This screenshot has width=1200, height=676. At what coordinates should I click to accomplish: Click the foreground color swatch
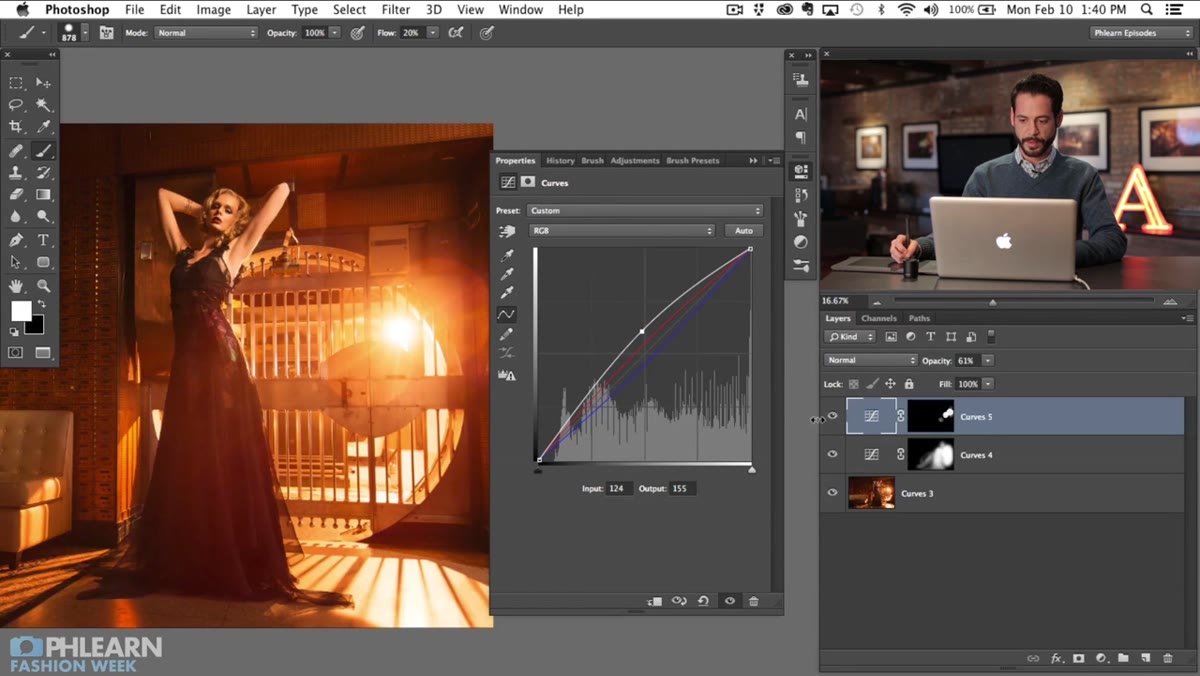19,311
